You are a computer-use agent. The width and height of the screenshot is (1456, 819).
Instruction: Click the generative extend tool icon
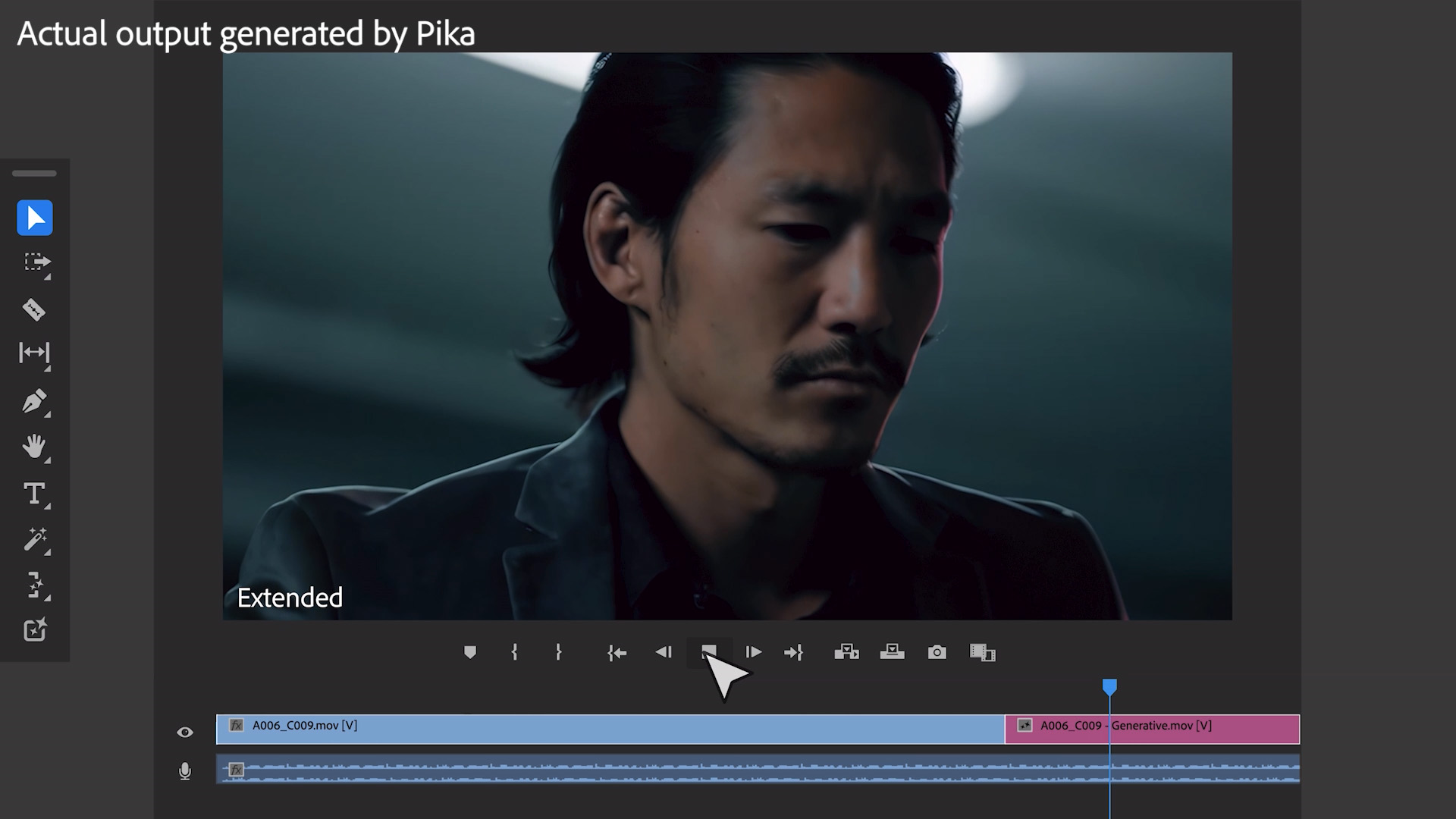click(35, 585)
